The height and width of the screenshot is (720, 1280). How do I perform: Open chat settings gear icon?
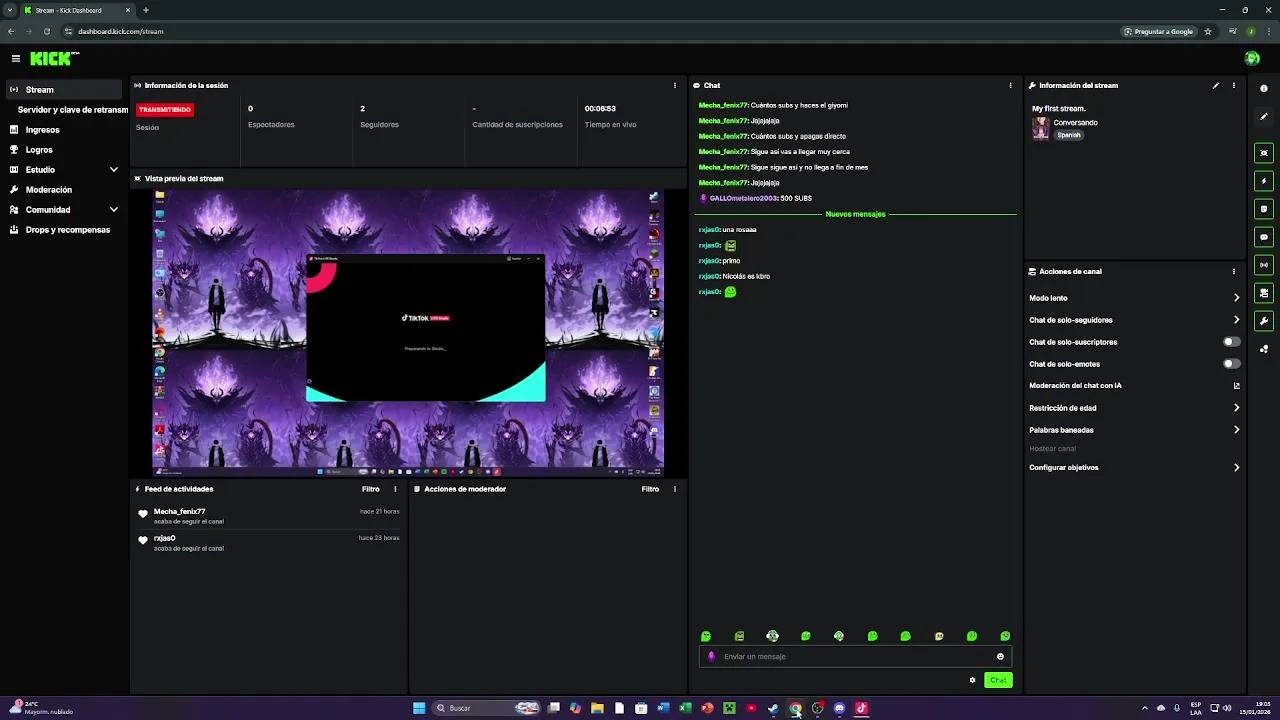tap(972, 680)
